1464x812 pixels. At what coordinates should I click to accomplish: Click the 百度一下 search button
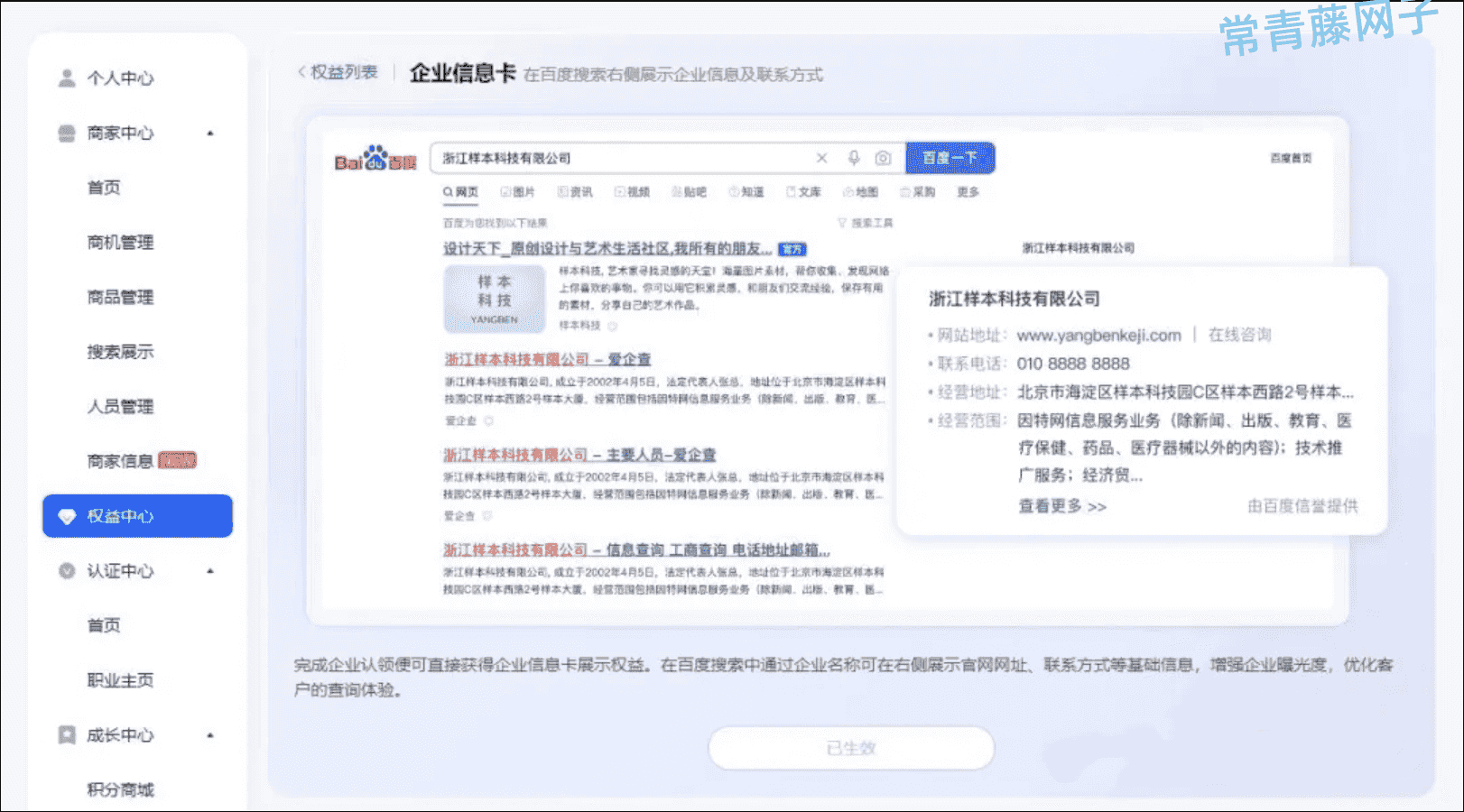tap(950, 158)
